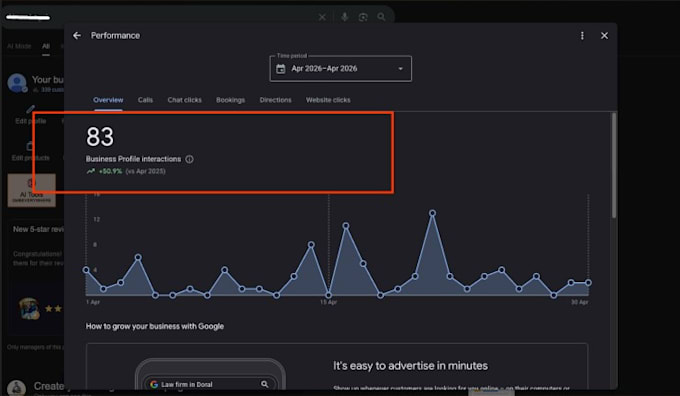Click the calendar icon in Time period
This screenshot has width=680, height=396.
281,69
